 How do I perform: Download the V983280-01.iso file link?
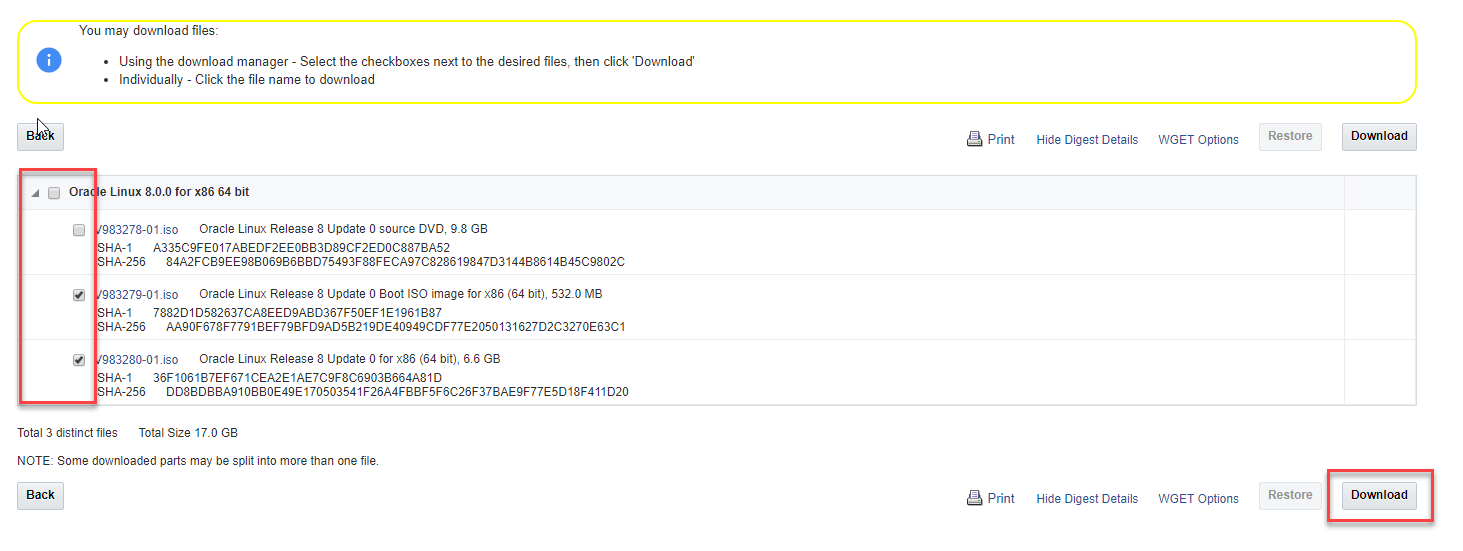(x=137, y=360)
